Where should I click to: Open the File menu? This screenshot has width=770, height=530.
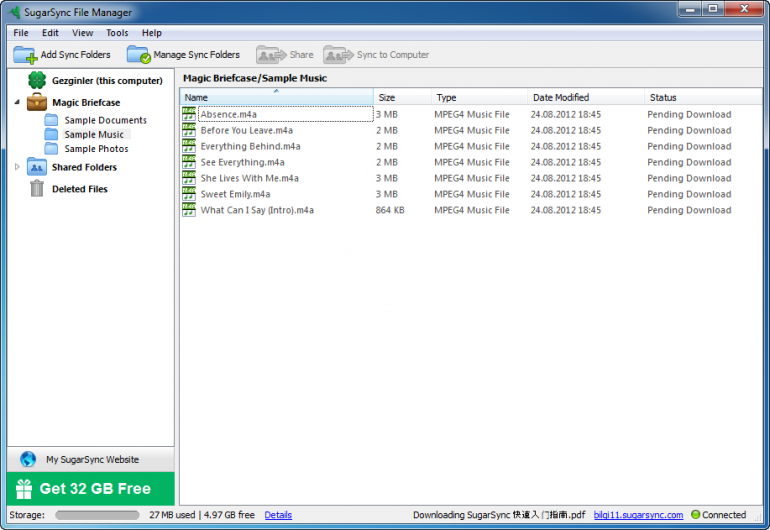point(21,33)
